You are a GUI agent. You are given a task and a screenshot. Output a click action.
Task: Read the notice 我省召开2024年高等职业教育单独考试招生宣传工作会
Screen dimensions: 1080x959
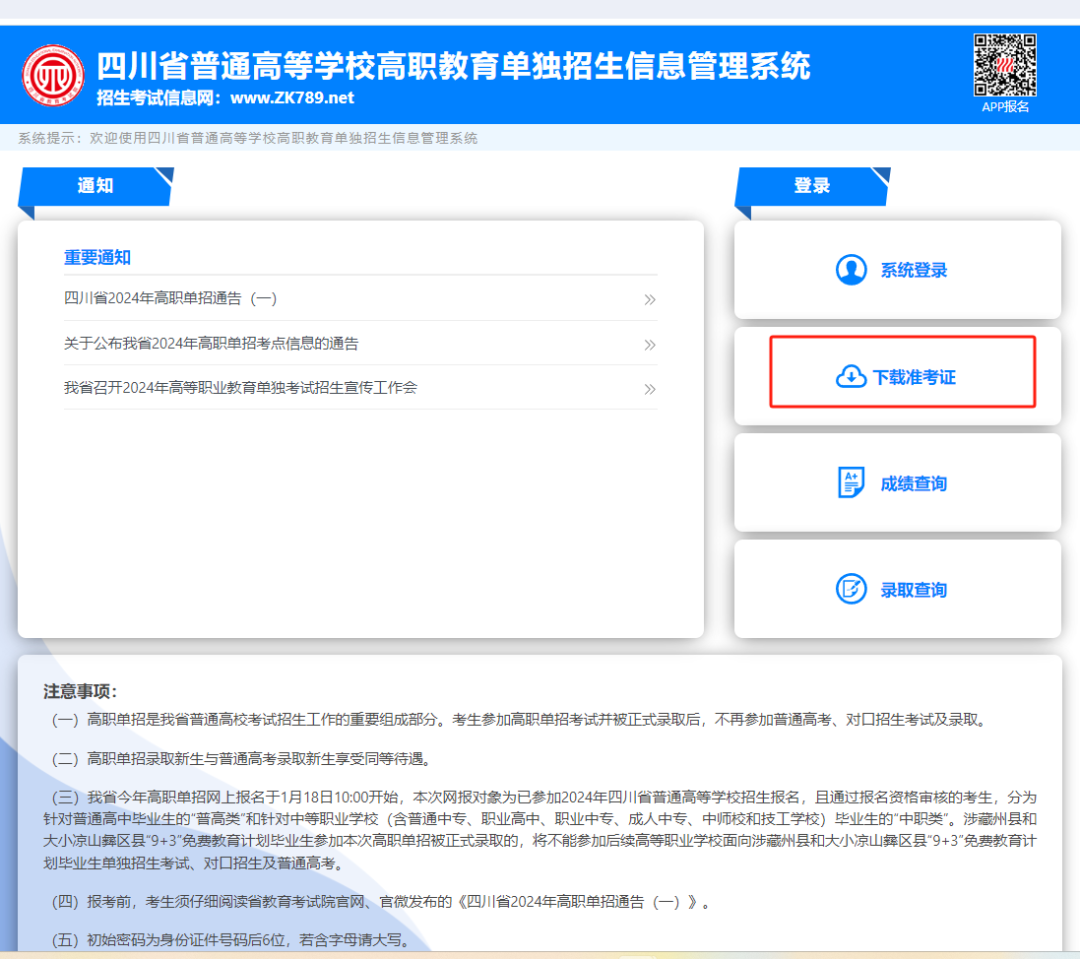(x=240, y=387)
